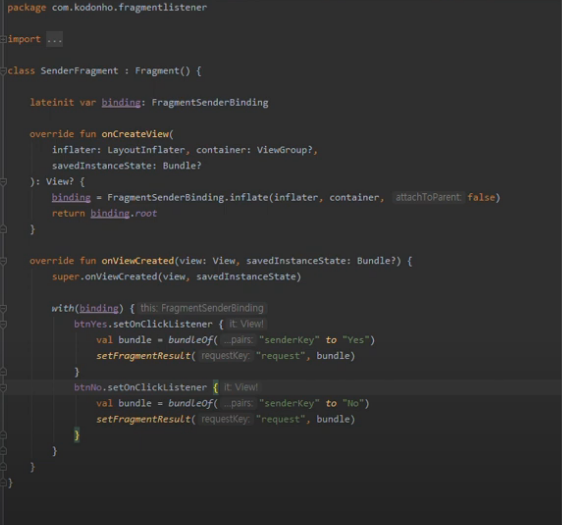Click the 'package' keyword
562x525 pixels.
[x=27, y=8]
